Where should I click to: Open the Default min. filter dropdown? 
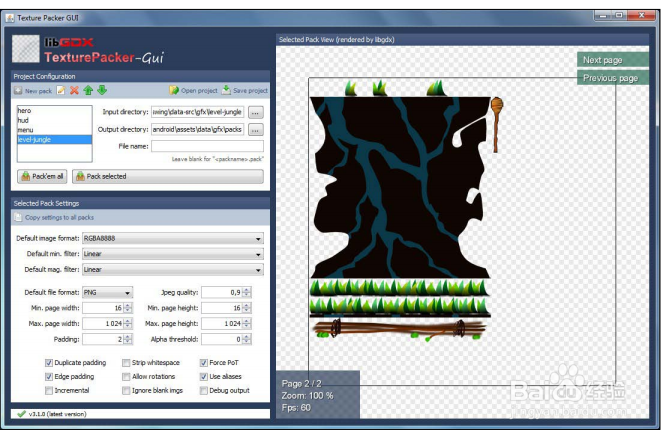173,254
